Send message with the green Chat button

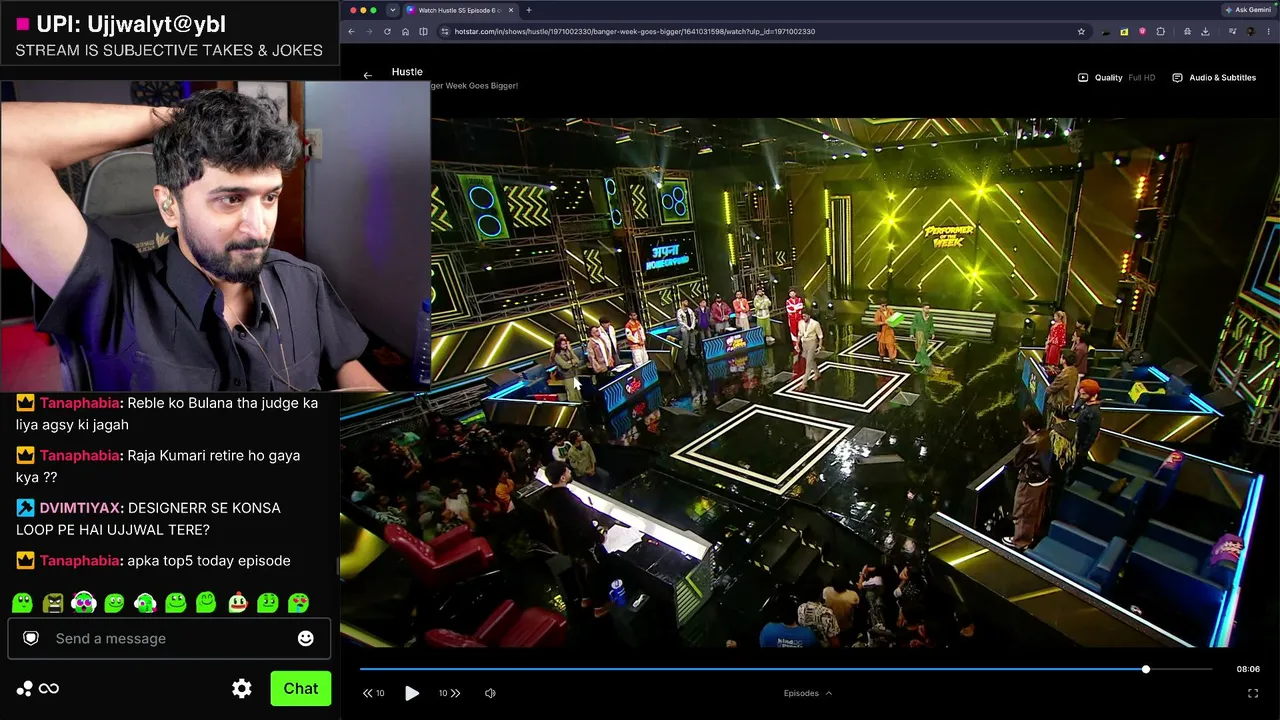point(300,688)
